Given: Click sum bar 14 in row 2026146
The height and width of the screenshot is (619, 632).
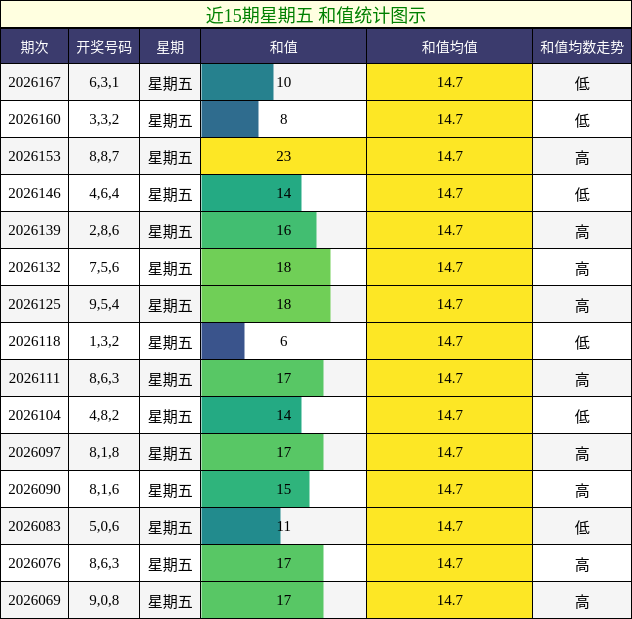Looking at the screenshot, I should click(252, 193).
